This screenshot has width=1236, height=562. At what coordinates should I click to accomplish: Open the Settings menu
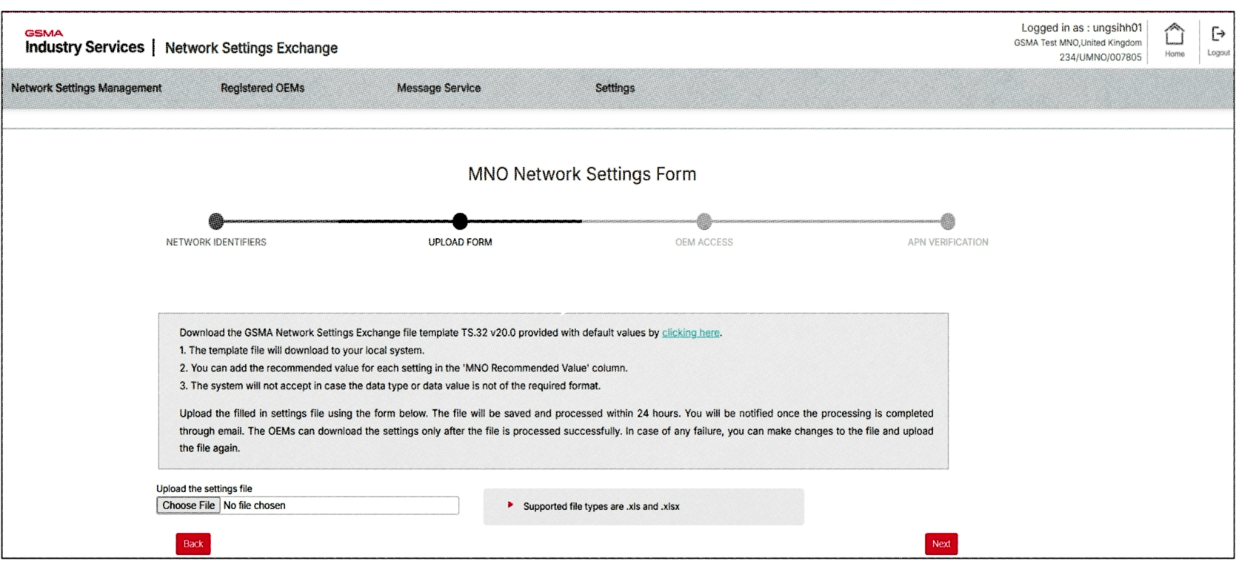[615, 88]
